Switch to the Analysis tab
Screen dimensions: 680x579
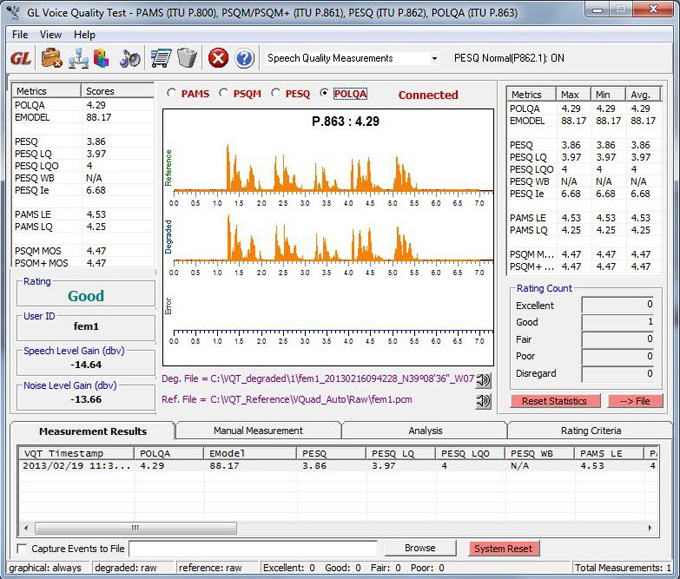point(425,431)
